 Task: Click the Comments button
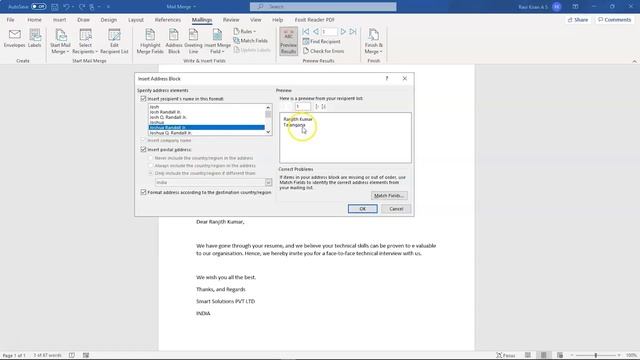(x=614, y=20)
